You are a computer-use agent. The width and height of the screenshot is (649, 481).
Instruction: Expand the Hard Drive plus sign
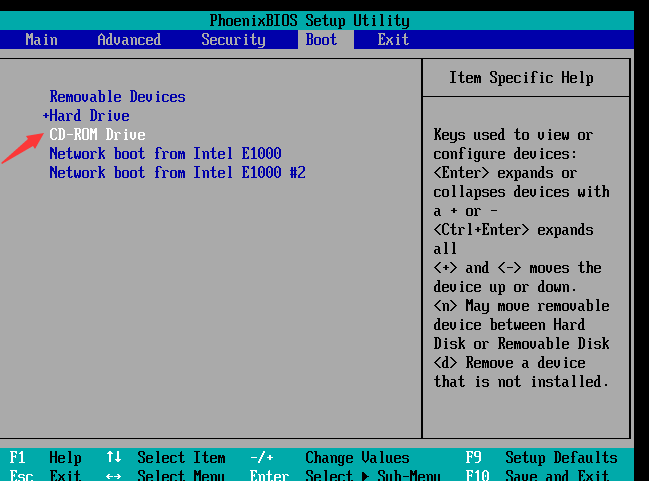(46, 116)
